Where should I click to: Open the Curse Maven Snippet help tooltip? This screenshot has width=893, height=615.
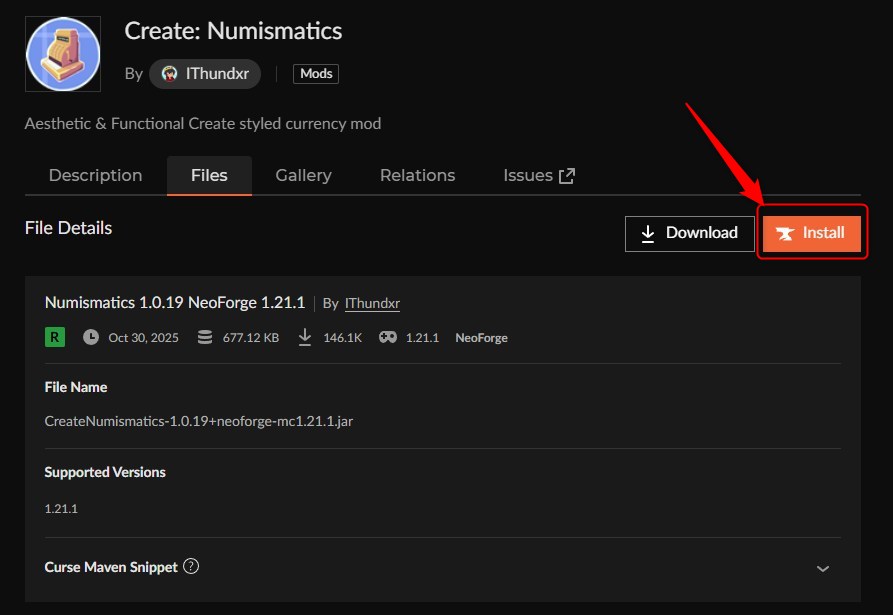(x=190, y=567)
